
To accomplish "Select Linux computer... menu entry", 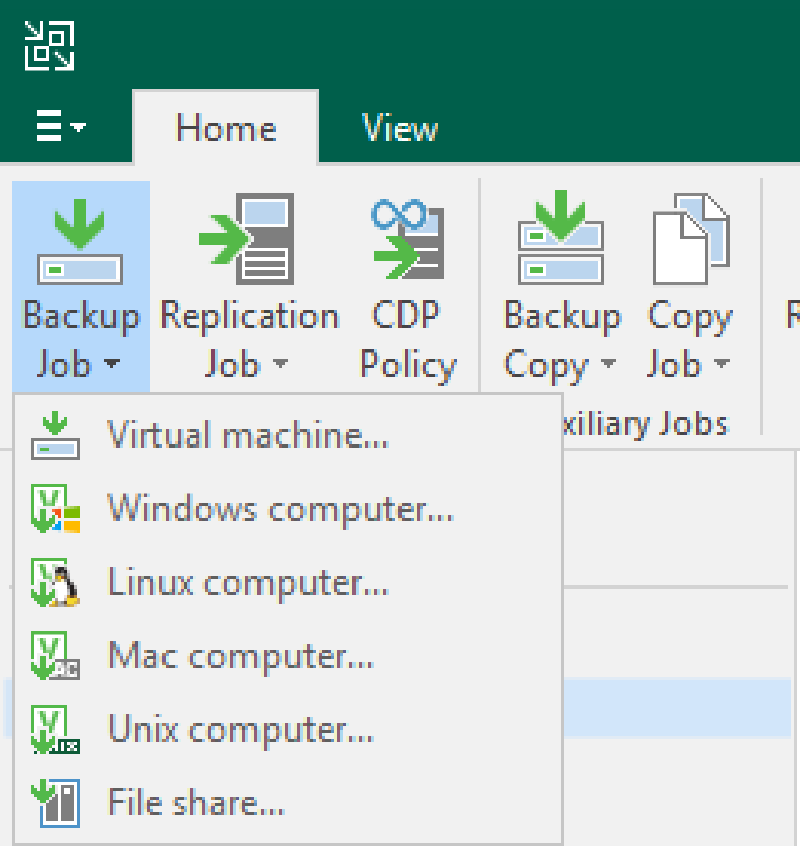I will (288, 582).
